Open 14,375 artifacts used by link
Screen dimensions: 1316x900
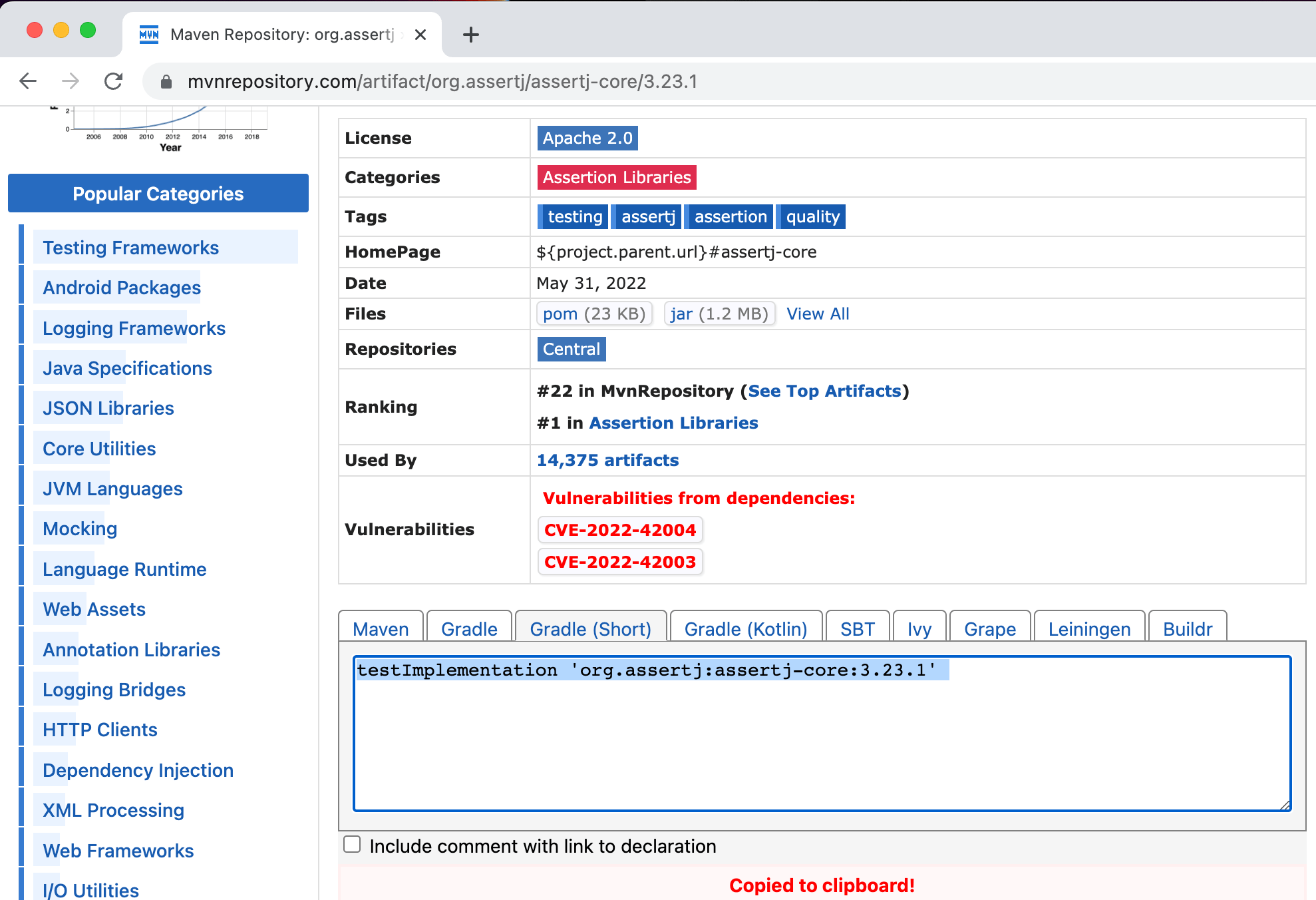coord(607,459)
